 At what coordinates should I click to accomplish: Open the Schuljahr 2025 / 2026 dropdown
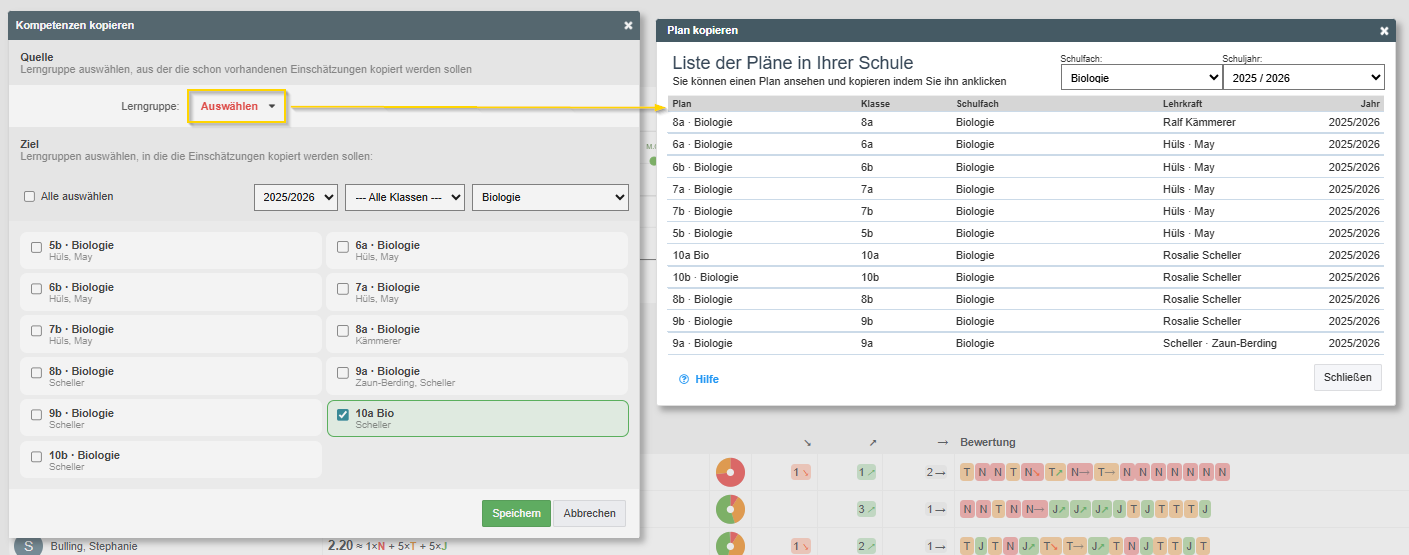point(1302,78)
